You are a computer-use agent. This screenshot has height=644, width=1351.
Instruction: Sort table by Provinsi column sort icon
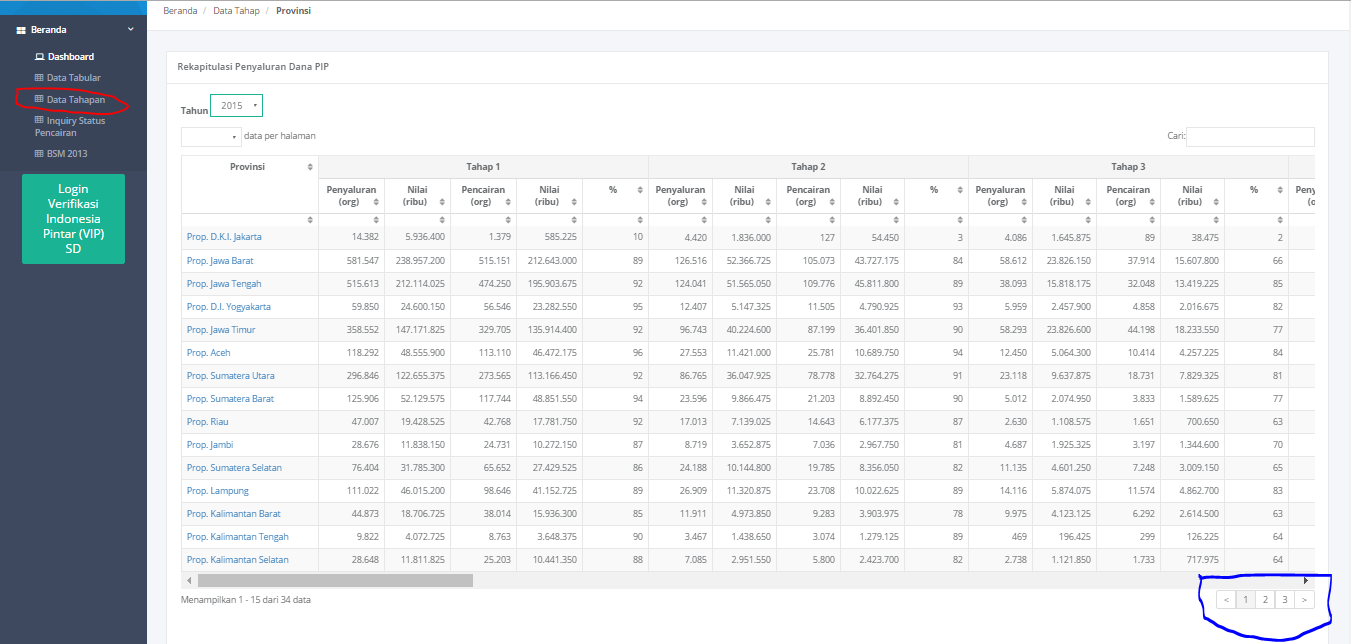310,167
